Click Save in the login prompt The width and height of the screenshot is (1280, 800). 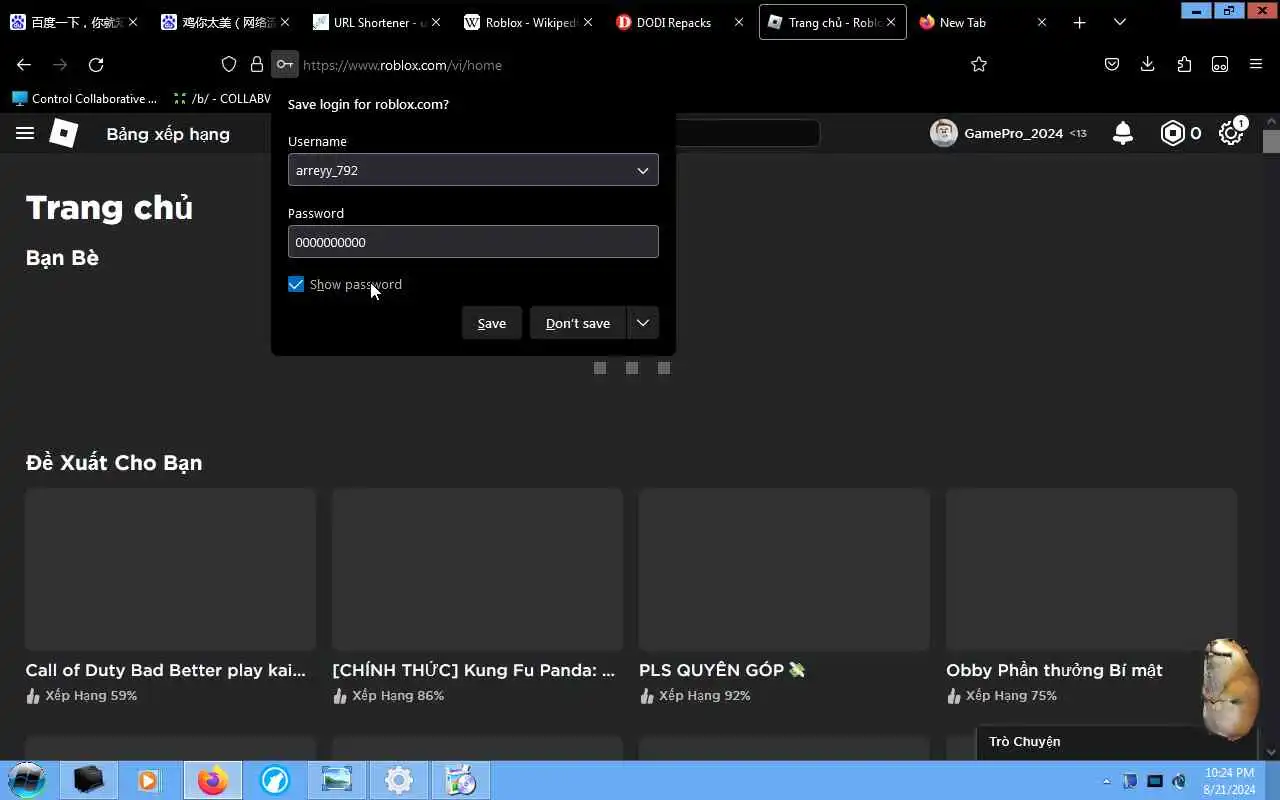tap(492, 323)
